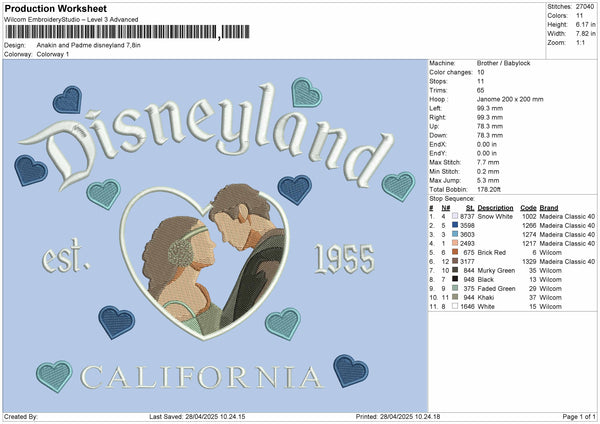Click the Machine value 'Brother / Babylock'
The height and width of the screenshot is (424, 600).
(x=504, y=63)
